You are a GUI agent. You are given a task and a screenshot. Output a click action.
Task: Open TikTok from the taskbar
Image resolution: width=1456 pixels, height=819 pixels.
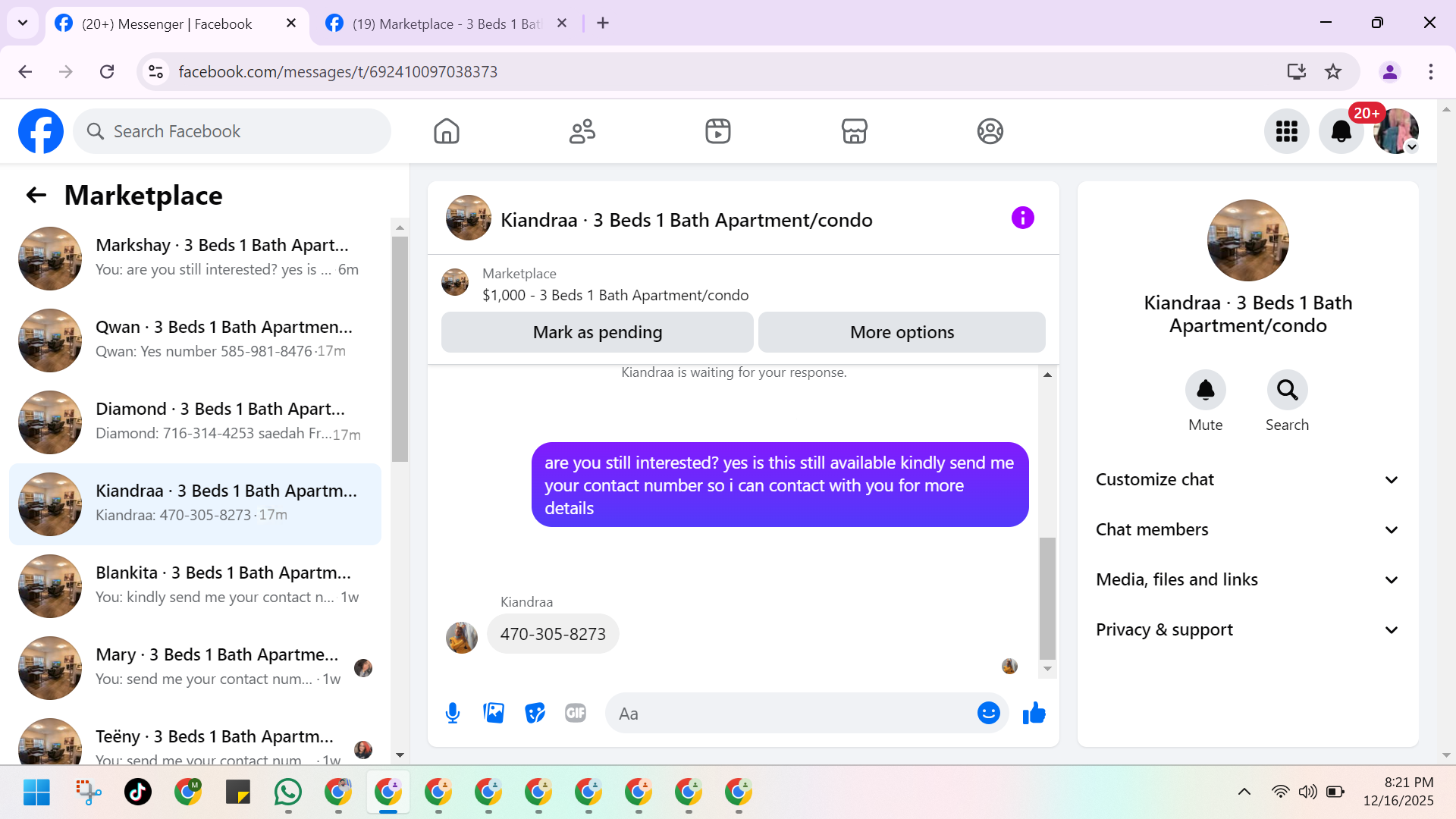click(138, 792)
